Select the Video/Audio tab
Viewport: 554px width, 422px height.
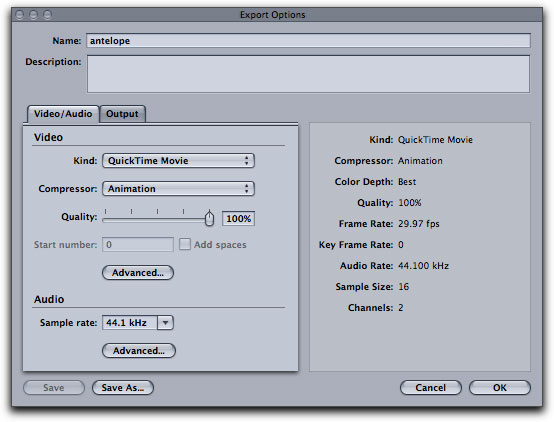tap(63, 114)
